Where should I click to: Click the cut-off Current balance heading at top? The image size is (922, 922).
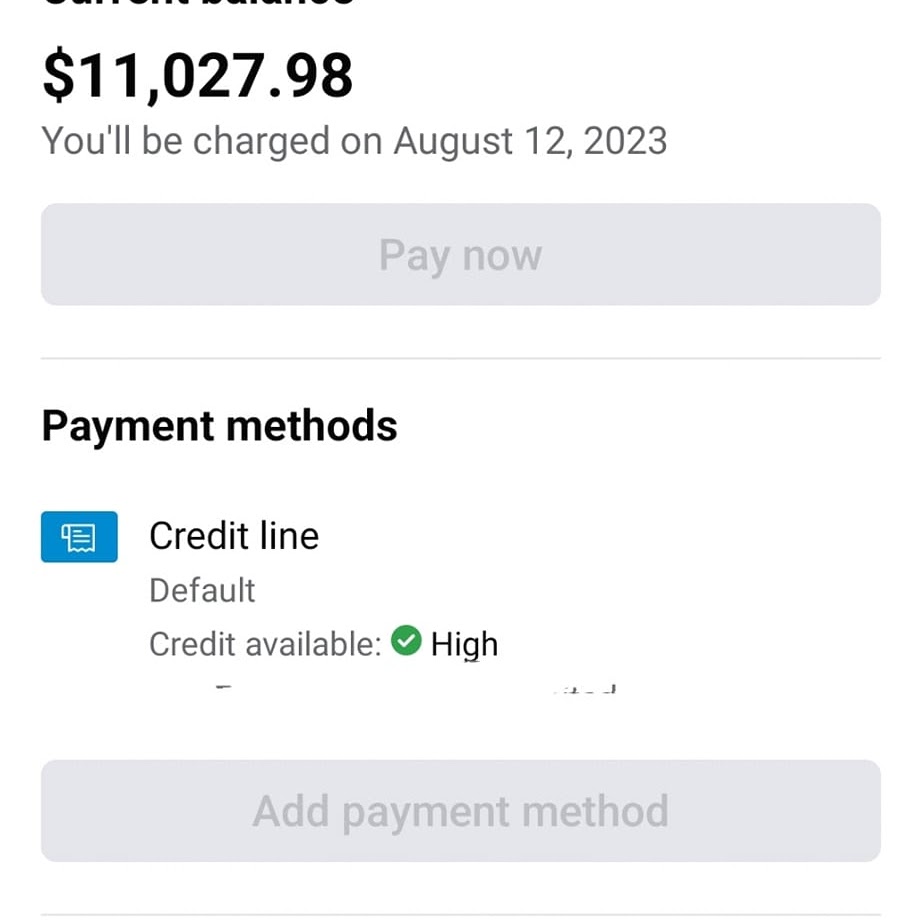tap(198, 4)
